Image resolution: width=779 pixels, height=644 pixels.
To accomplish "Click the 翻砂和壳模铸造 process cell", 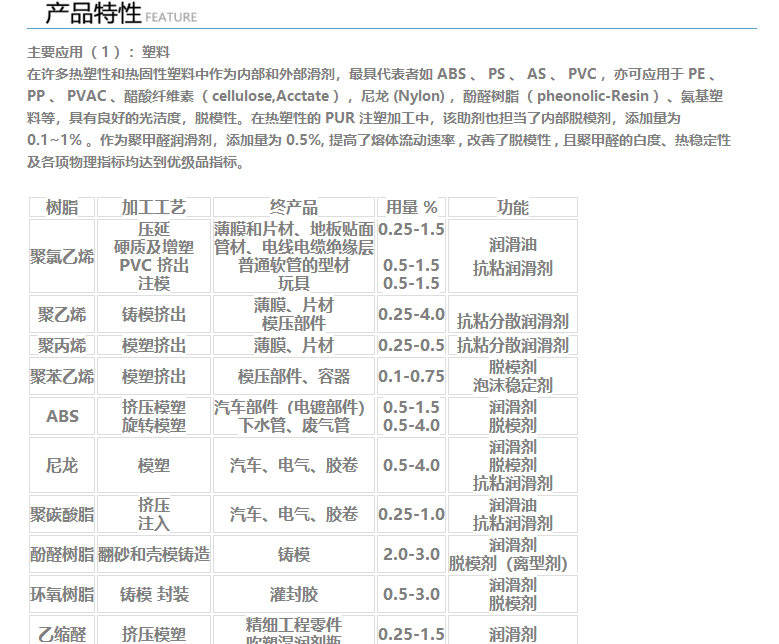I will (x=154, y=554).
